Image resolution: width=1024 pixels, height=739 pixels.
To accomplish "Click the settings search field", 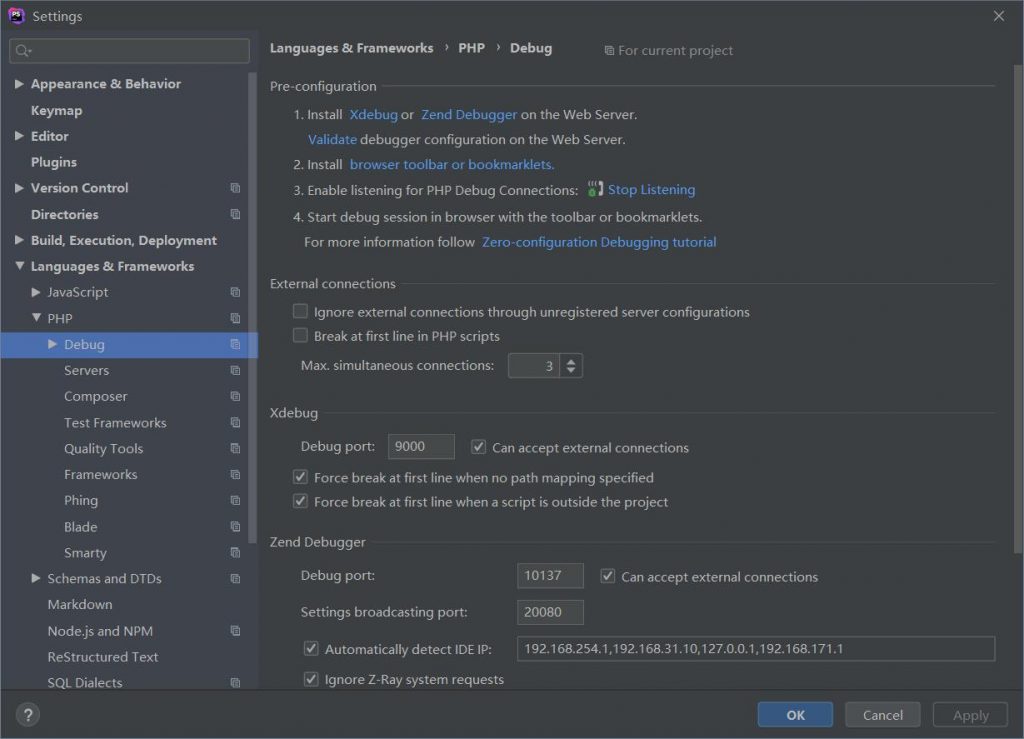I will (x=129, y=50).
